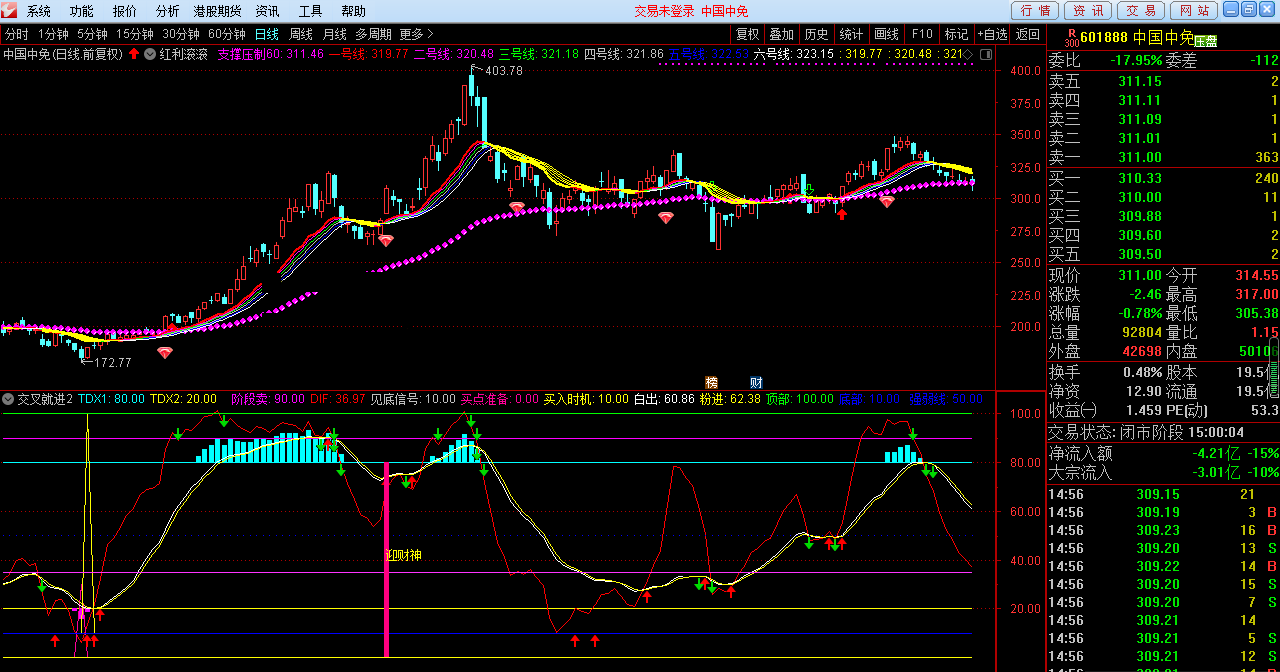Expand the 红利滚滚 indicator dropdown arrow
1280x672 pixels.
click(x=150, y=54)
